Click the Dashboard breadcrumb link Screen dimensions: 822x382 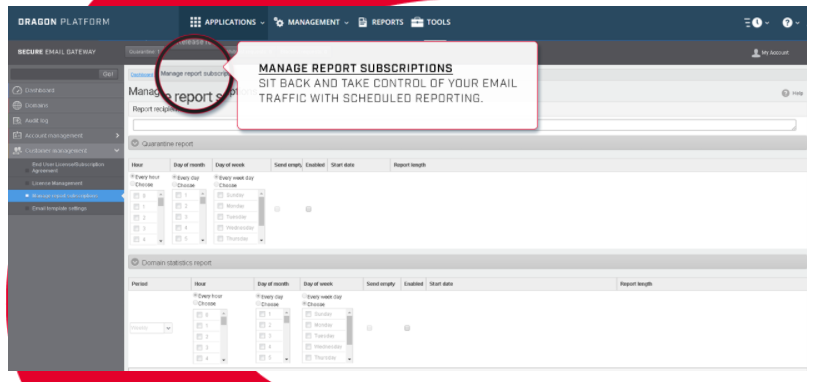[x=142, y=74]
